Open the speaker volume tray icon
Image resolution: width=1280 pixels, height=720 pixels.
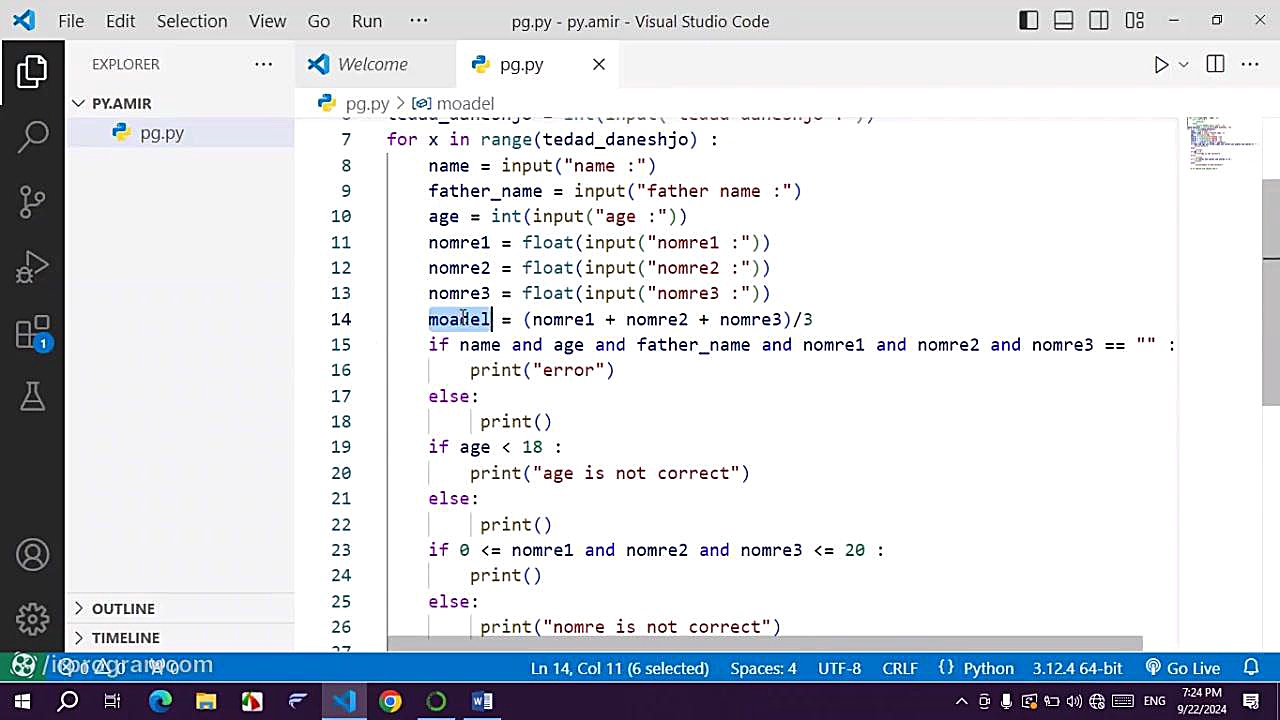pyautogui.click(x=1074, y=701)
